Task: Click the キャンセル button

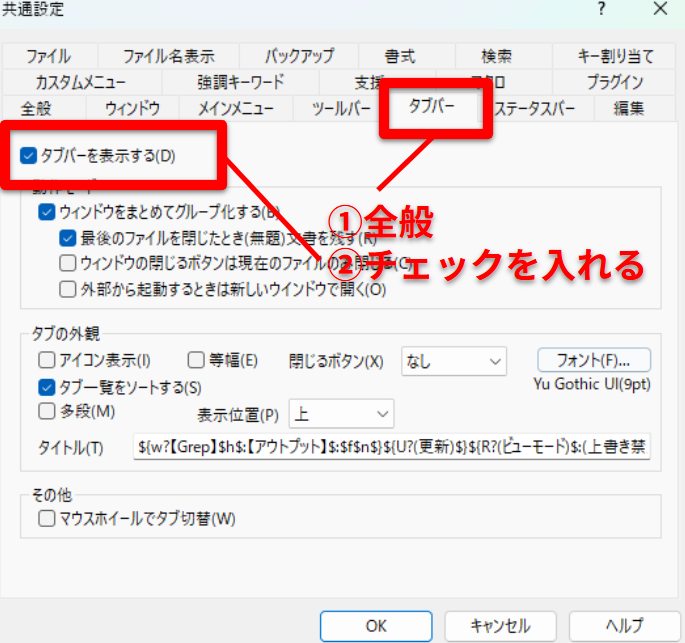Action: [499, 626]
